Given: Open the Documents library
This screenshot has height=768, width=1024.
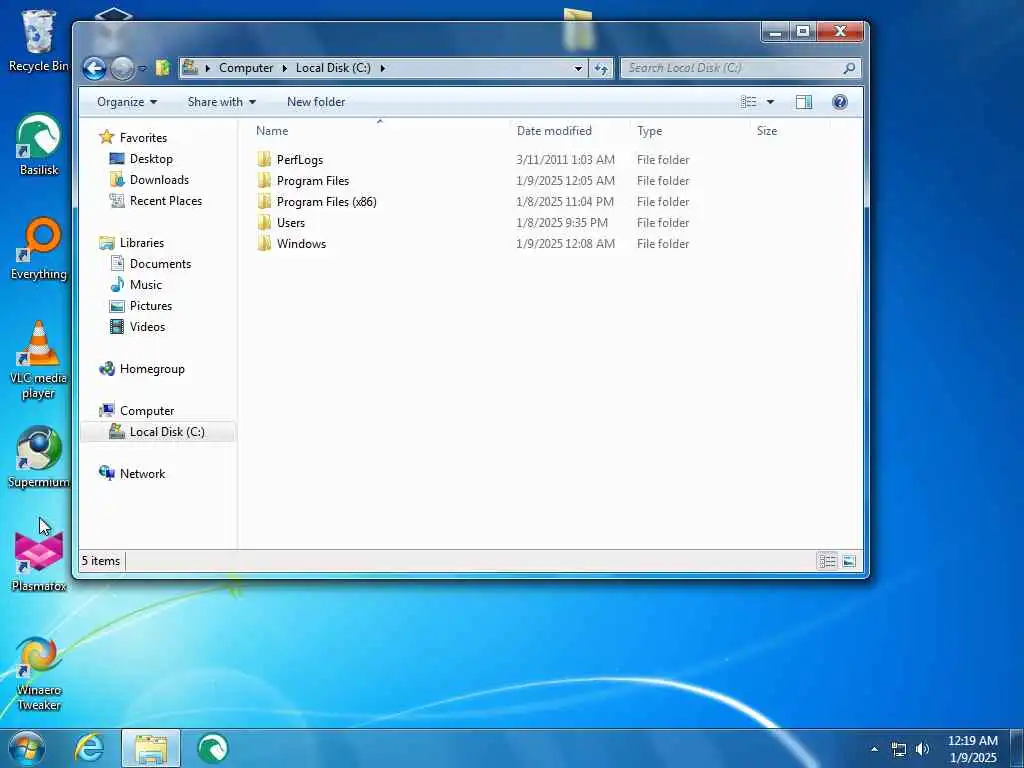Looking at the screenshot, I should click(x=160, y=264).
